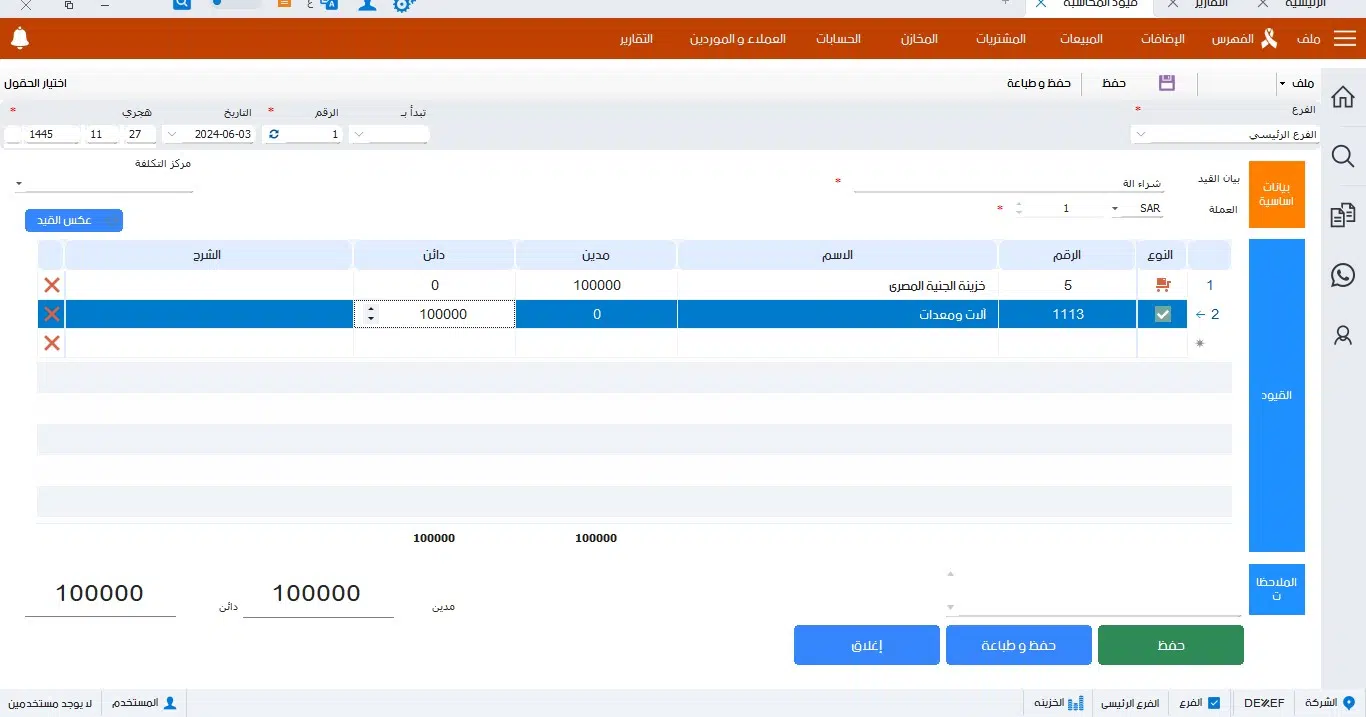Open the المبيعات menu
This screenshot has height=717, width=1366.
1081,39
